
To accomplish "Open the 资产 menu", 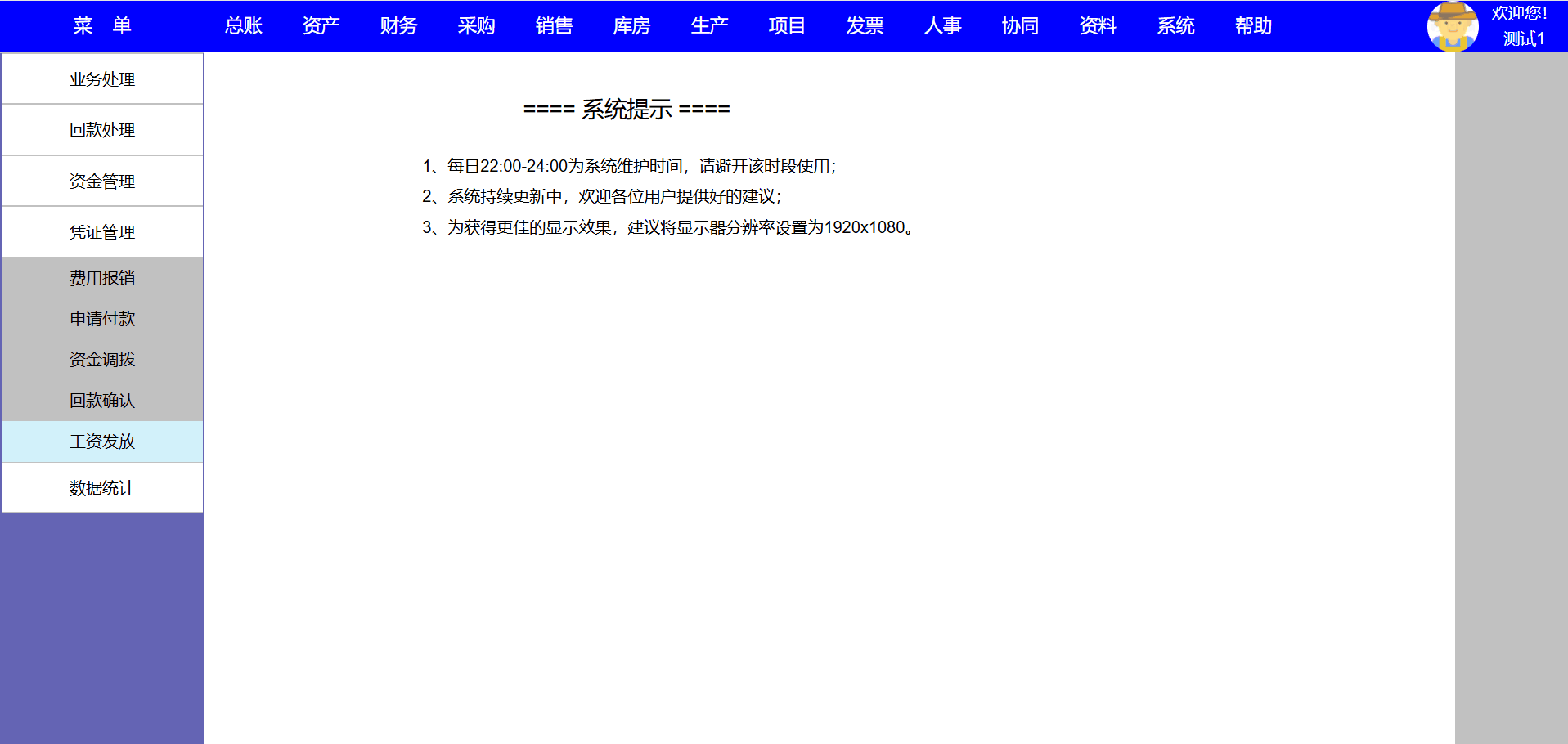I will 321,26.
